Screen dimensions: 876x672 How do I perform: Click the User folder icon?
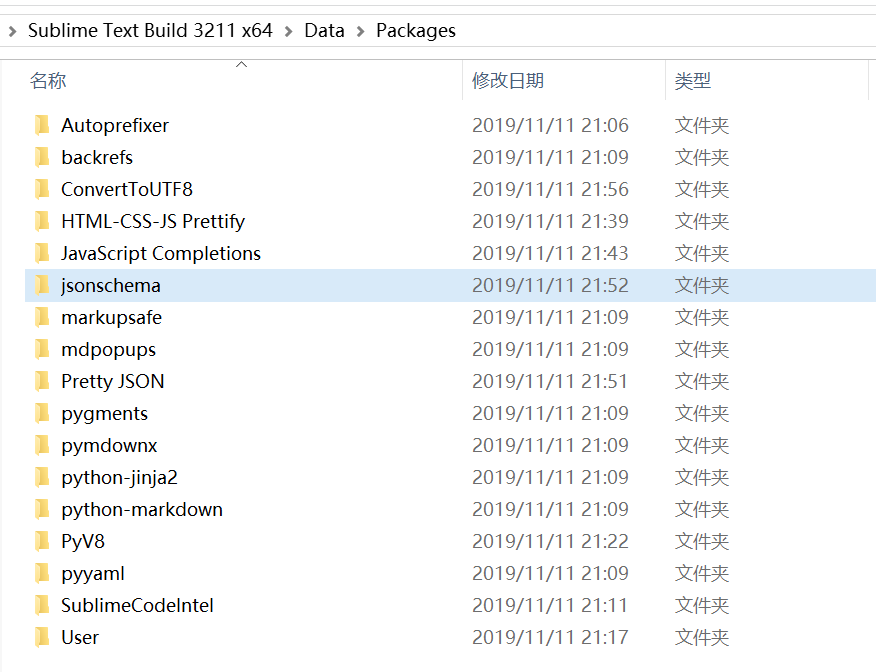click(x=42, y=637)
